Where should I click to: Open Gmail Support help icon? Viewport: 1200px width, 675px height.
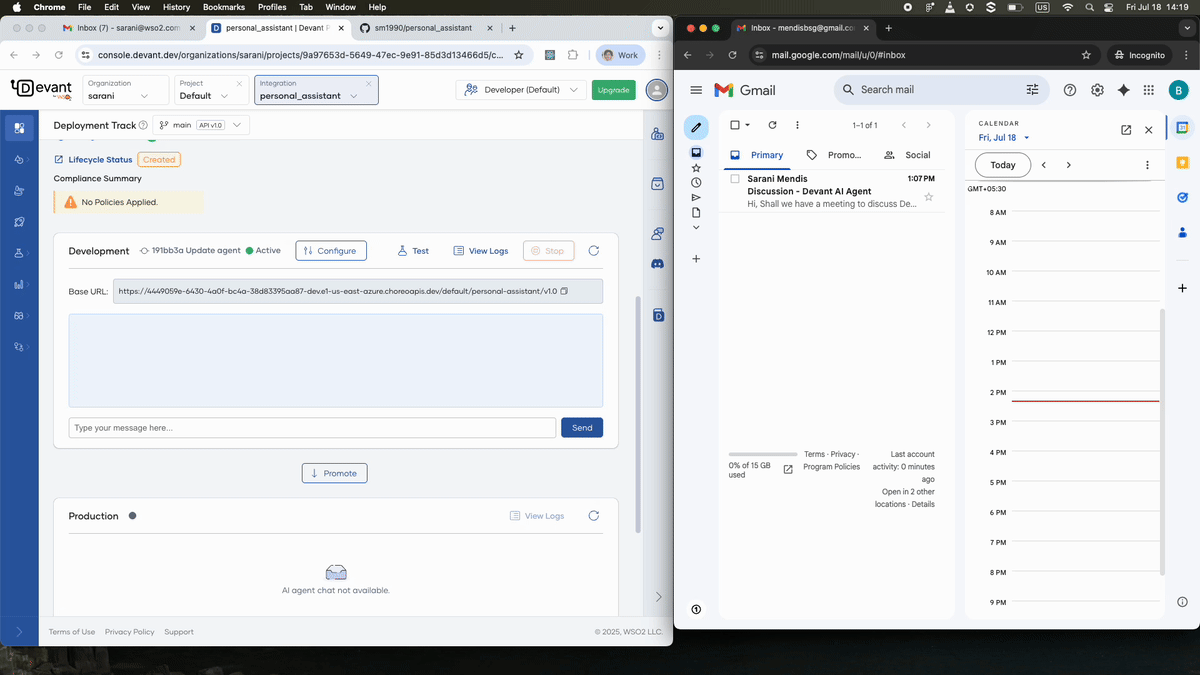click(1070, 90)
